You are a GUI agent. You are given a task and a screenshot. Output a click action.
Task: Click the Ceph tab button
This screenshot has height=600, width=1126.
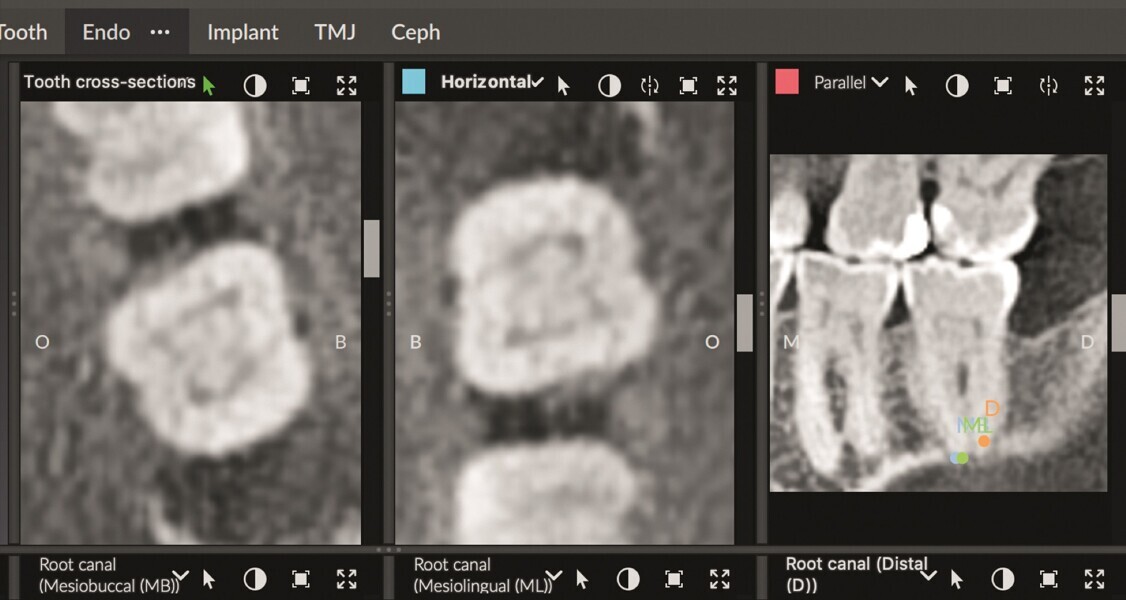[x=415, y=32]
